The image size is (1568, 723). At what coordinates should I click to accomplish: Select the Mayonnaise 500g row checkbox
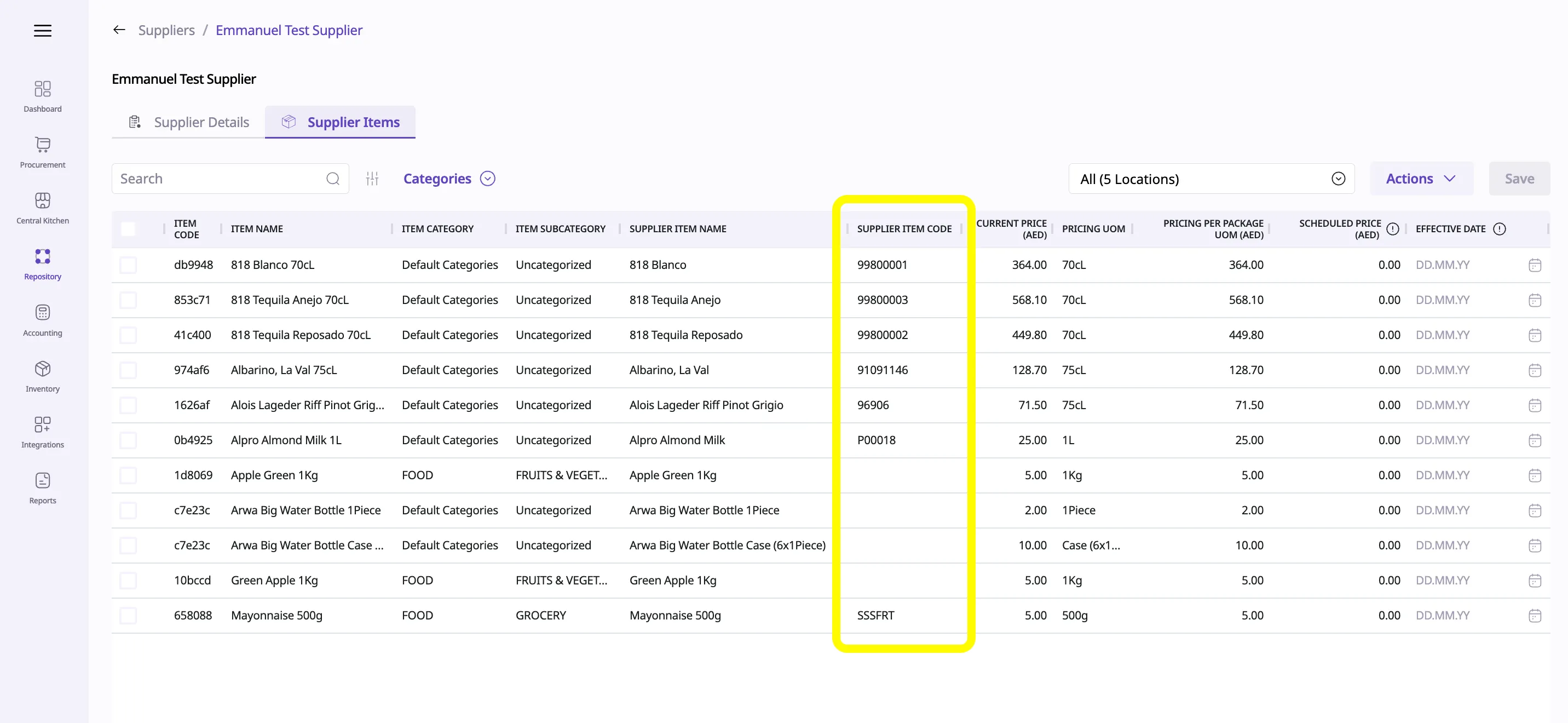click(x=128, y=615)
